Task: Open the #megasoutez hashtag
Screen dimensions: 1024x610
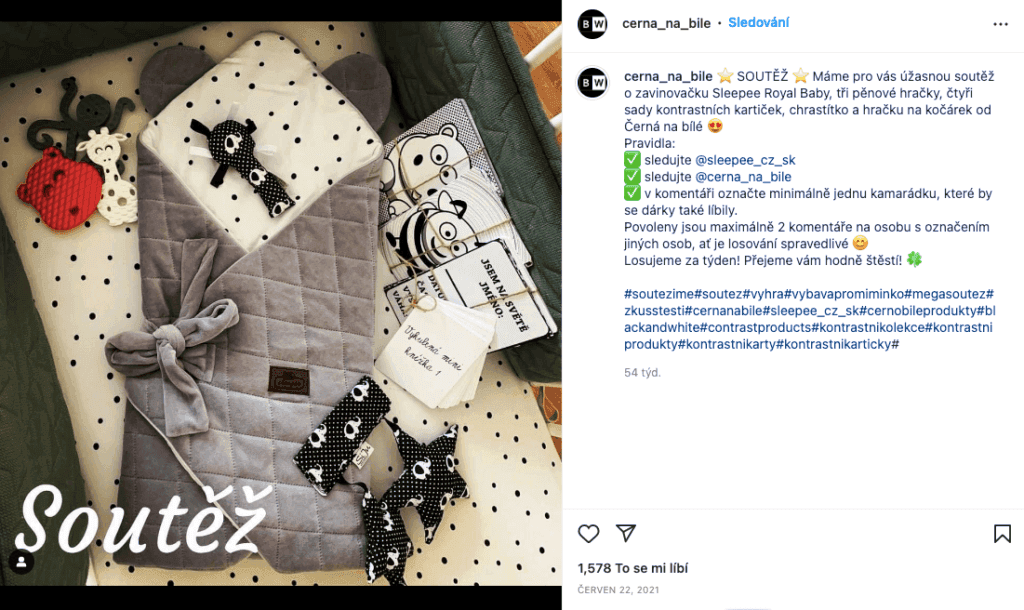Action: click(945, 294)
